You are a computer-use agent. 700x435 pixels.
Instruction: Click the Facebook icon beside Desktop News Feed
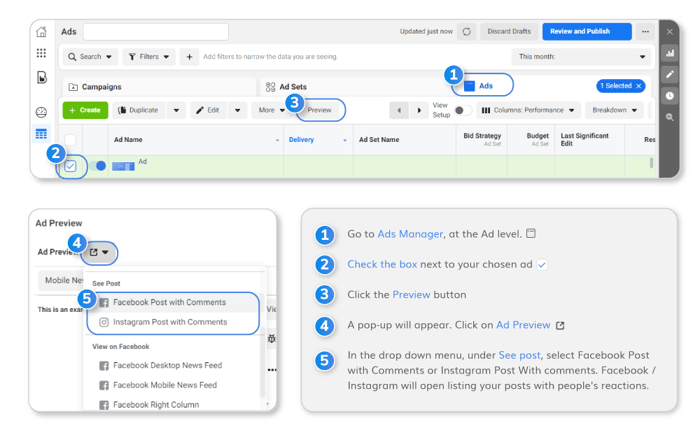pyautogui.click(x=104, y=366)
